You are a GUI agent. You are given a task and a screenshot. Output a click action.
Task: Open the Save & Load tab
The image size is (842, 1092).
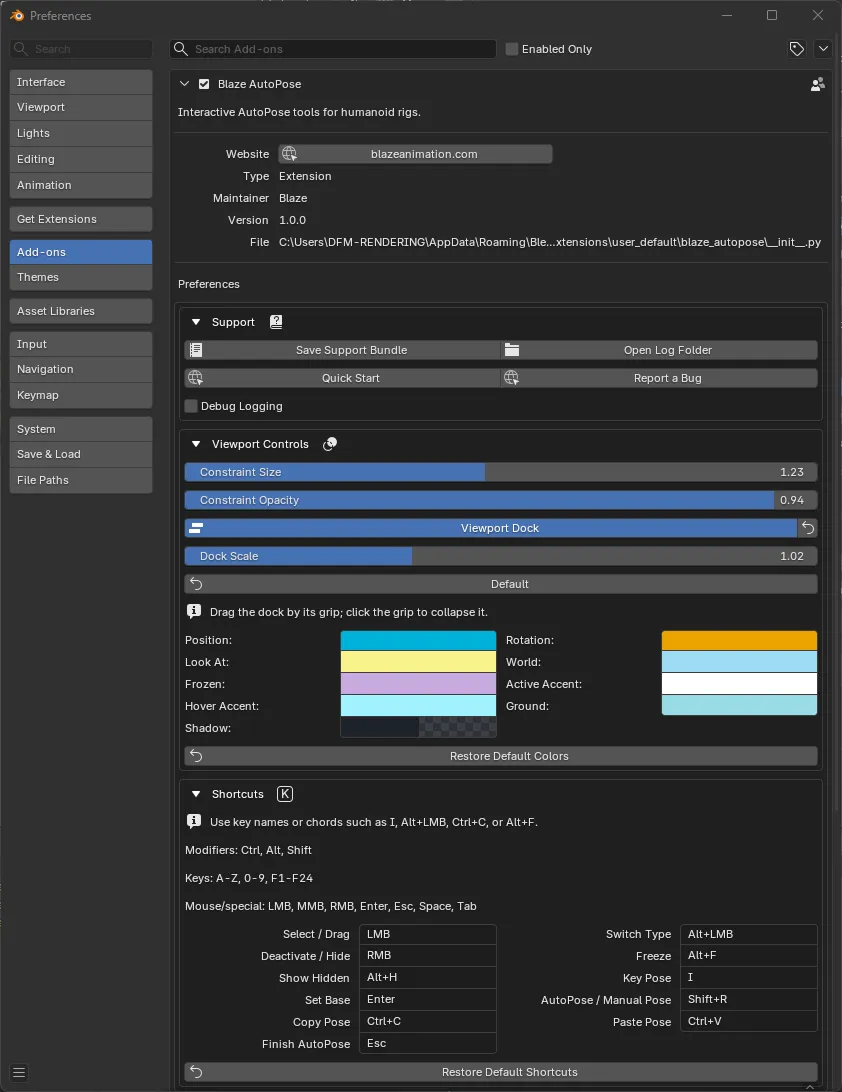click(81, 454)
